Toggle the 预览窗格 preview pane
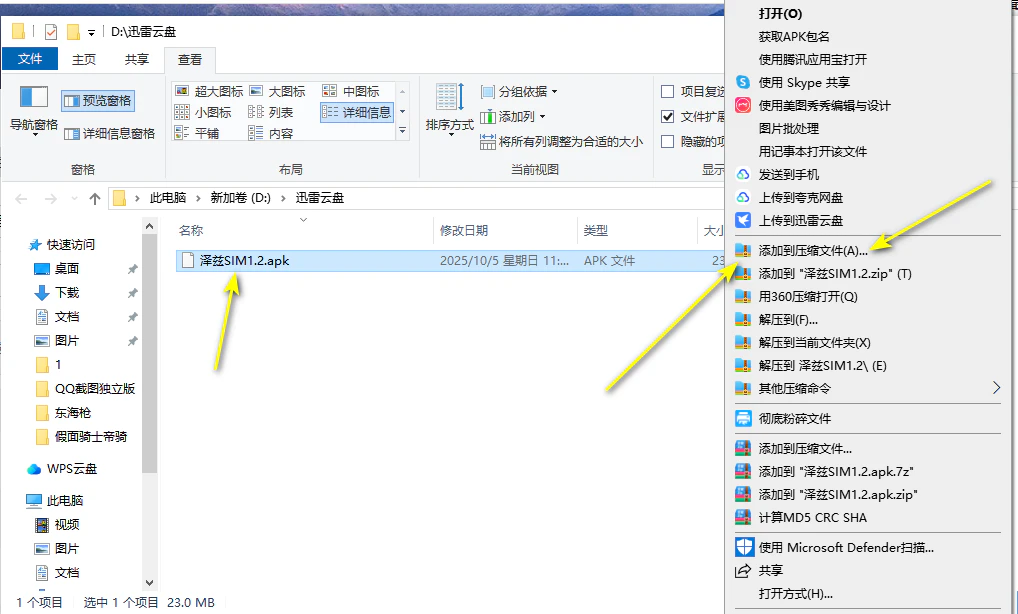The width and height of the screenshot is (1018, 614). pyautogui.click(x=97, y=101)
